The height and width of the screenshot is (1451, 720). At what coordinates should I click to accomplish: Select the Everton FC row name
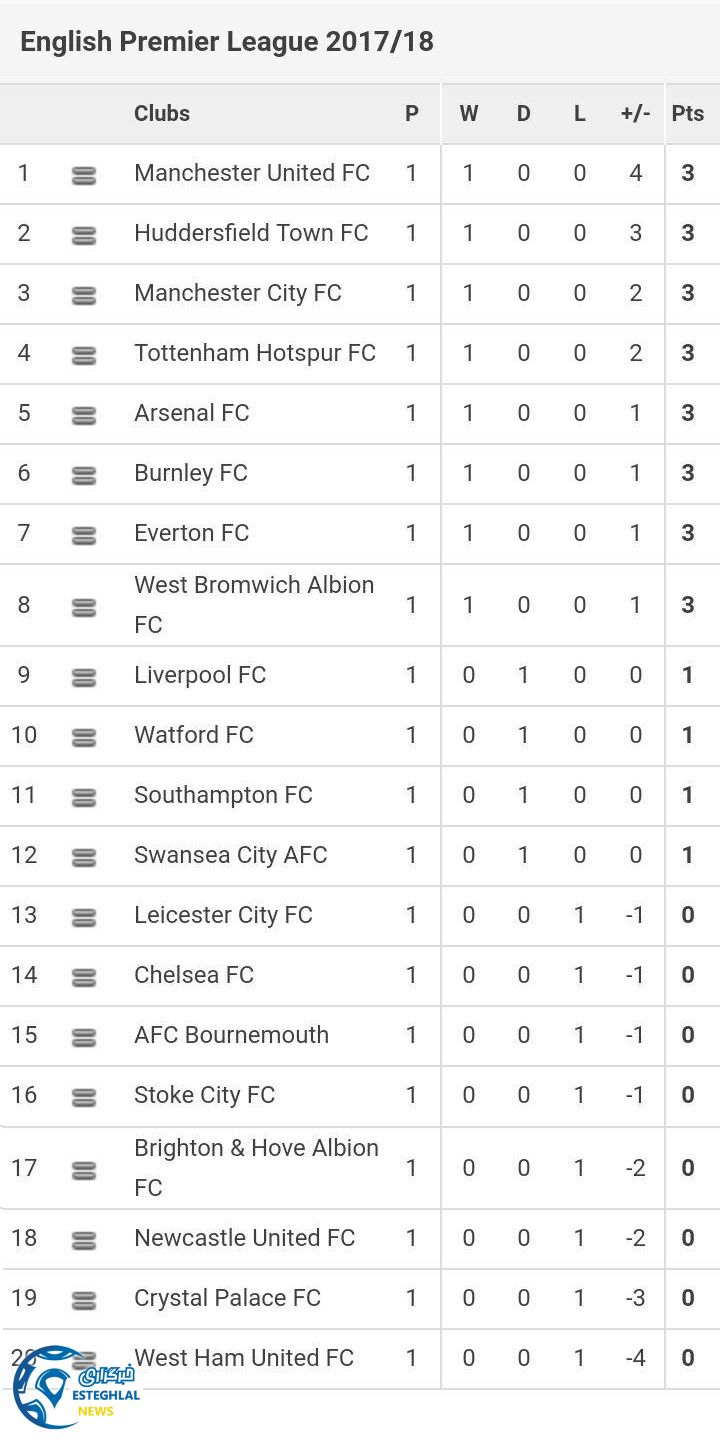click(191, 533)
